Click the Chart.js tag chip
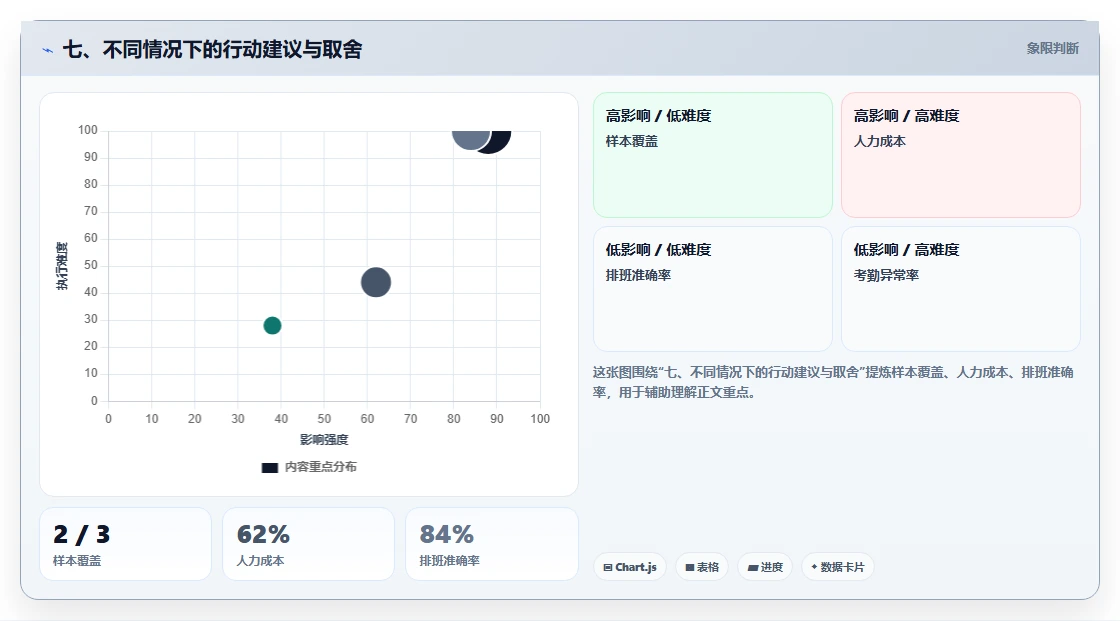 pyautogui.click(x=630, y=567)
